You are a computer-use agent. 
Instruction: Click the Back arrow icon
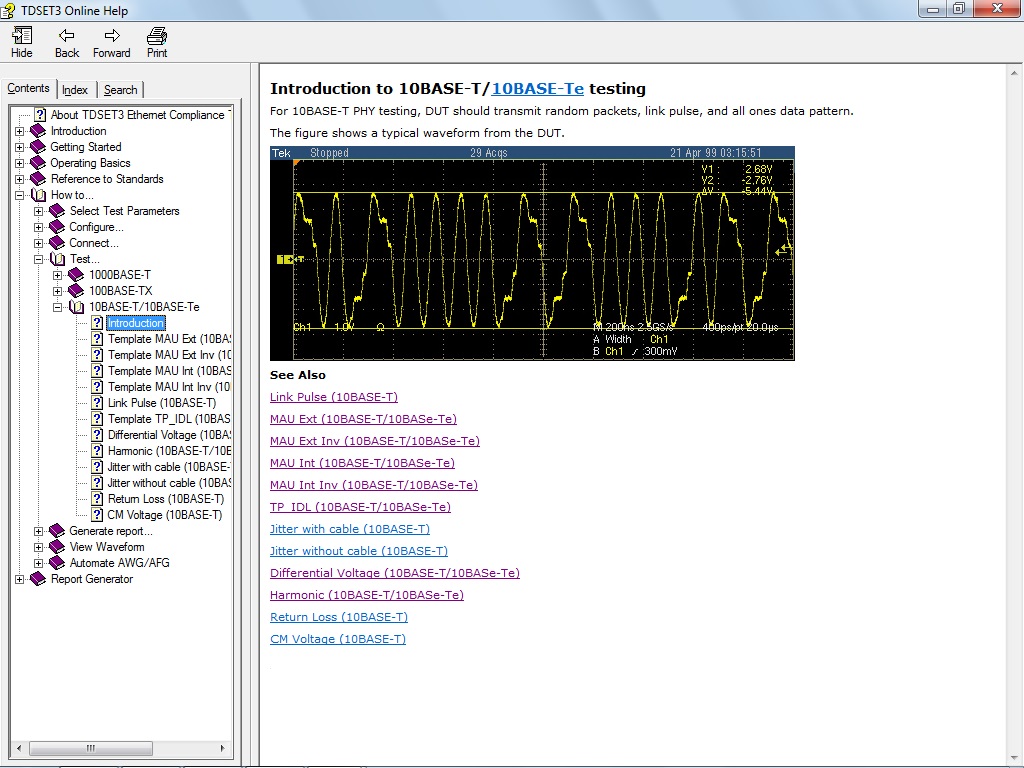[x=67, y=35]
